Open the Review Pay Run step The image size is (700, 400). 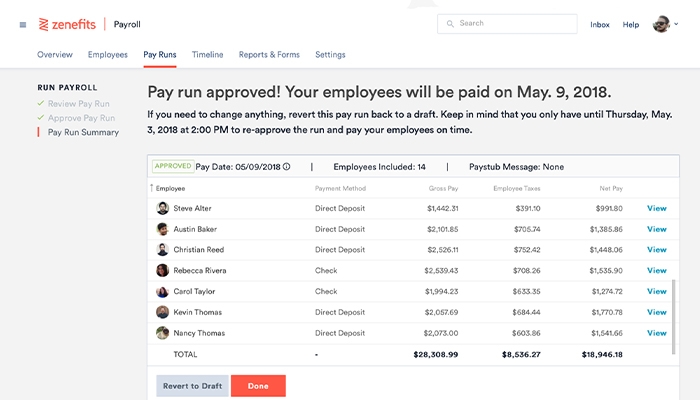click(79, 104)
